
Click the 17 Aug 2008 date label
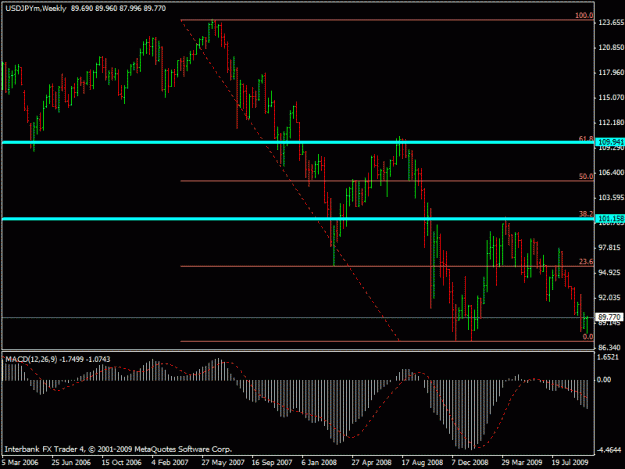pos(422,462)
